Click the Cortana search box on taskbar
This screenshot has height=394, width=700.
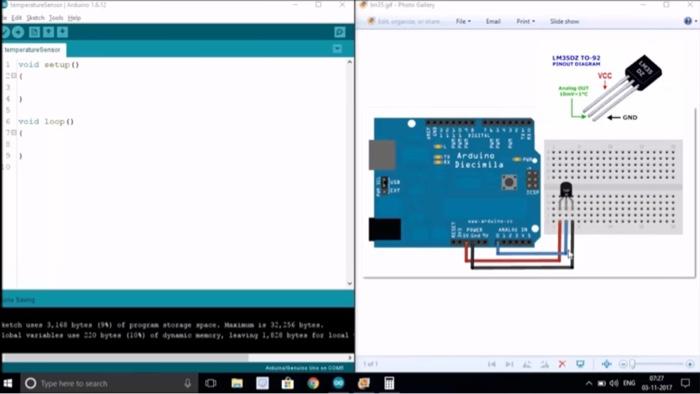(x=109, y=383)
